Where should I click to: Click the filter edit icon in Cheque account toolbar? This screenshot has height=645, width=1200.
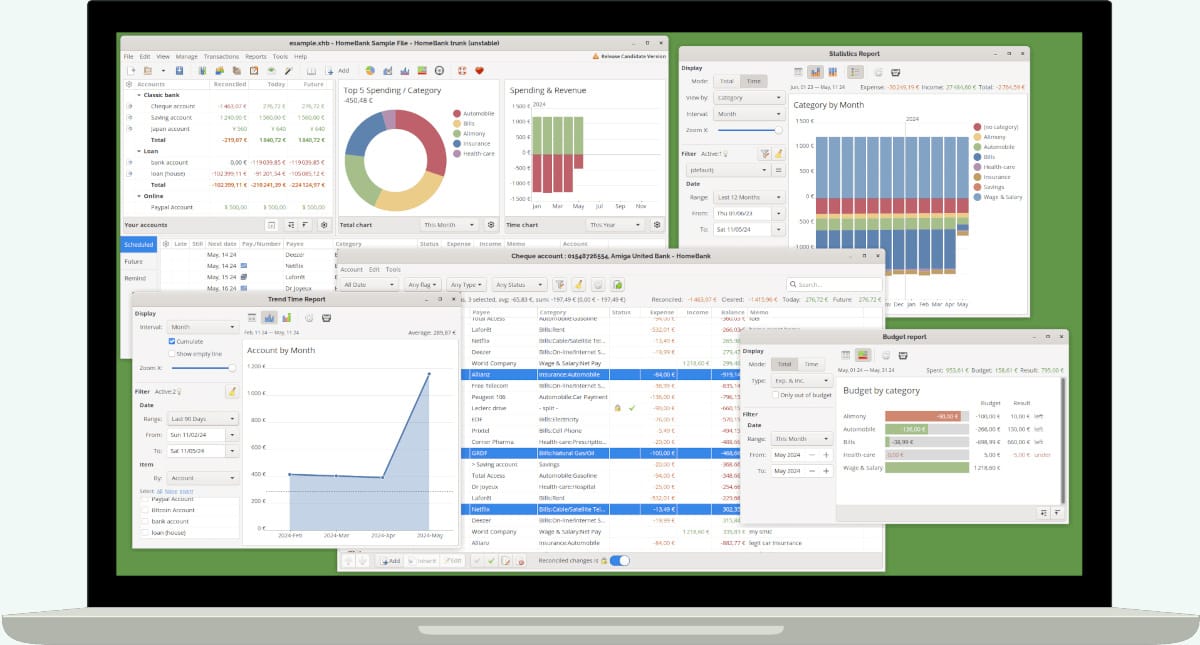click(561, 285)
